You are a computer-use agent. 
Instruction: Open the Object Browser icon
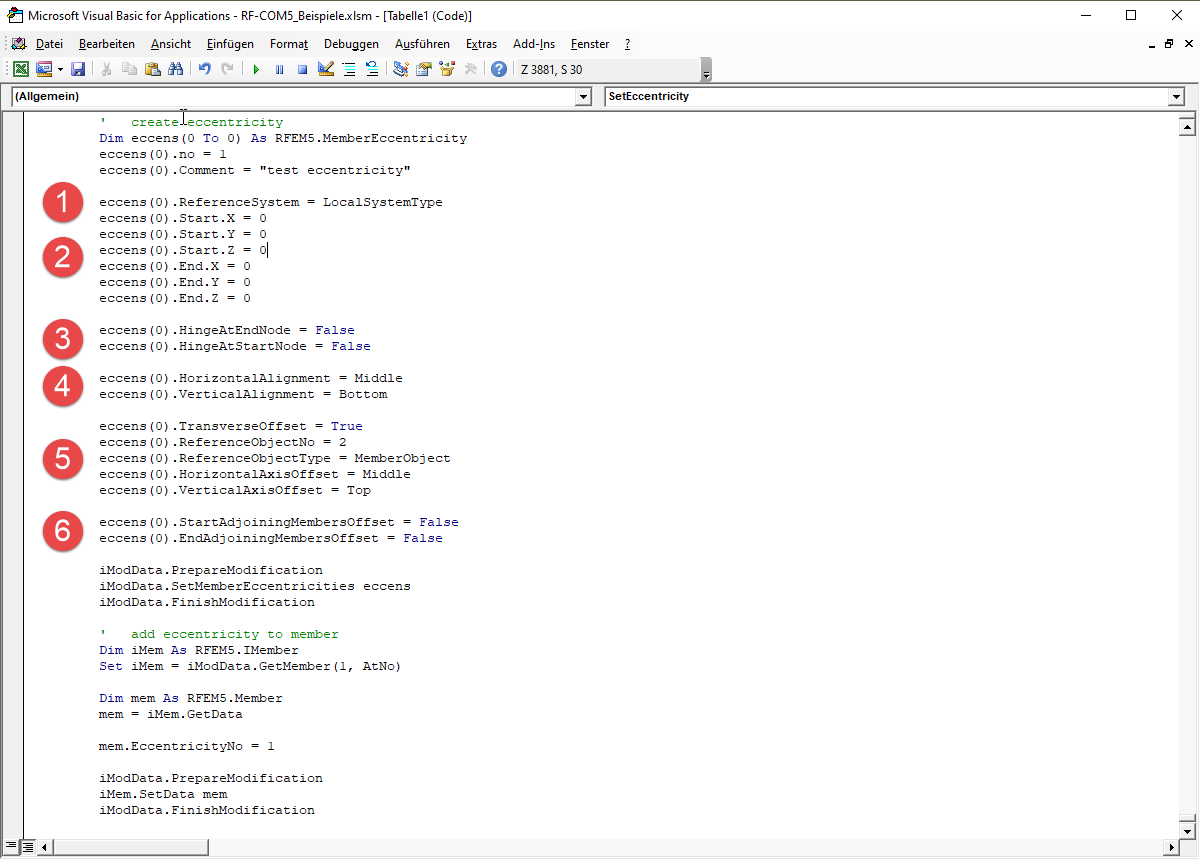(x=446, y=69)
